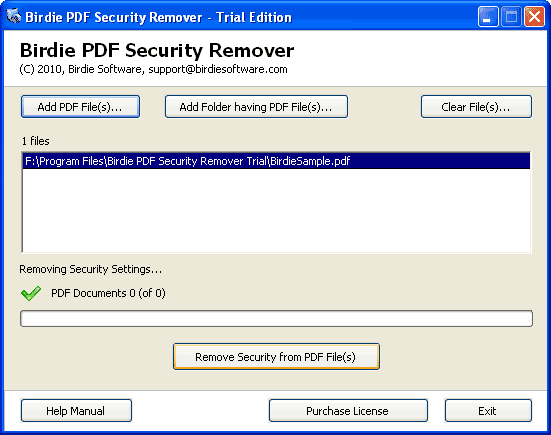
Task: Clear File(s) from the list
Action: click(x=476, y=106)
